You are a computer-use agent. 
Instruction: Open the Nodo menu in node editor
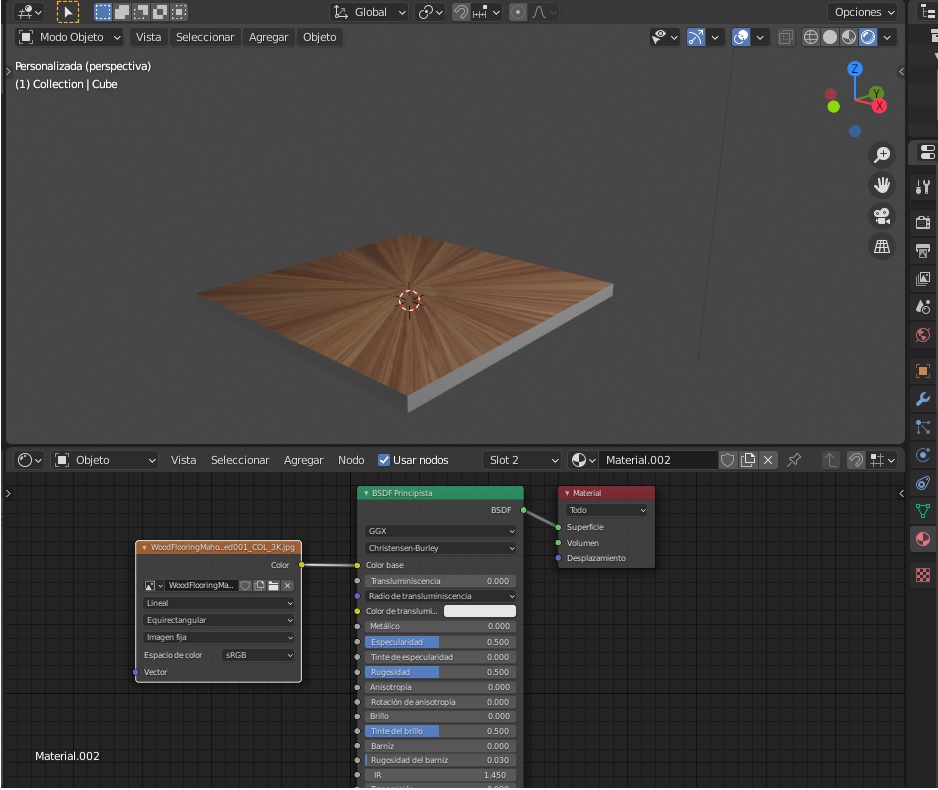[x=351, y=460]
